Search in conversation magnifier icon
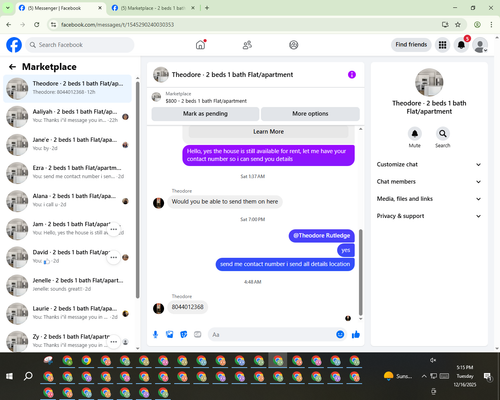This screenshot has height=400, width=500. click(443, 134)
